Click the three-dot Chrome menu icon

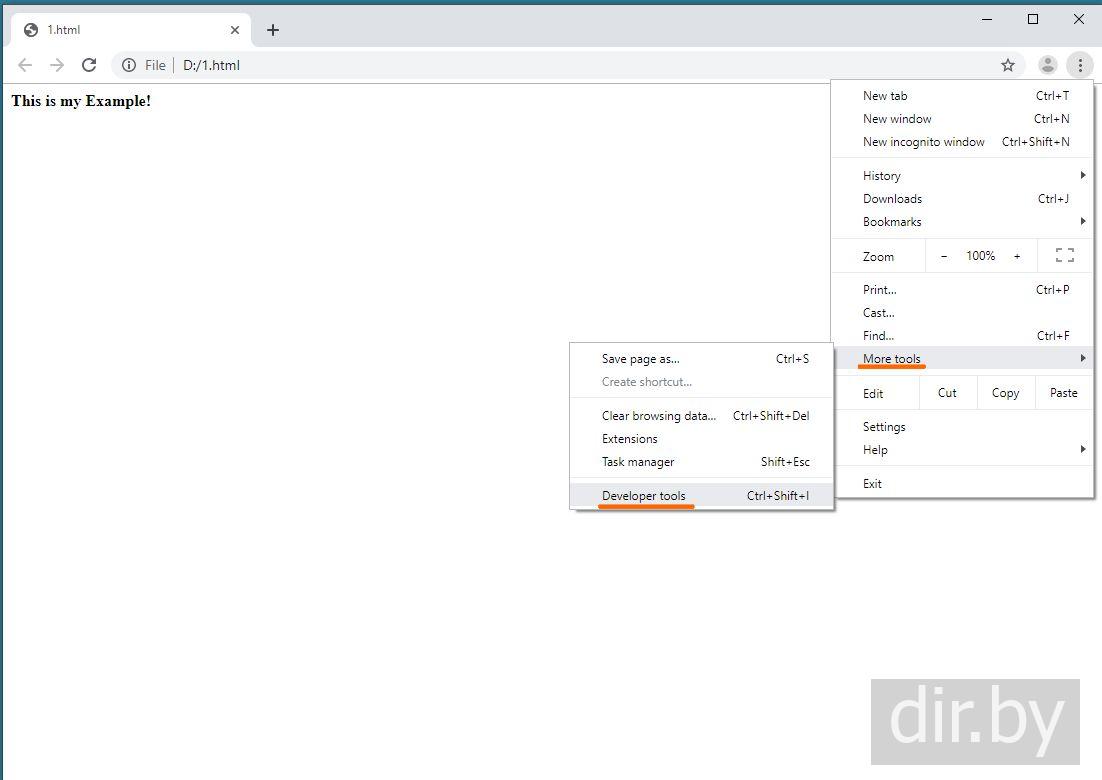[1080, 65]
